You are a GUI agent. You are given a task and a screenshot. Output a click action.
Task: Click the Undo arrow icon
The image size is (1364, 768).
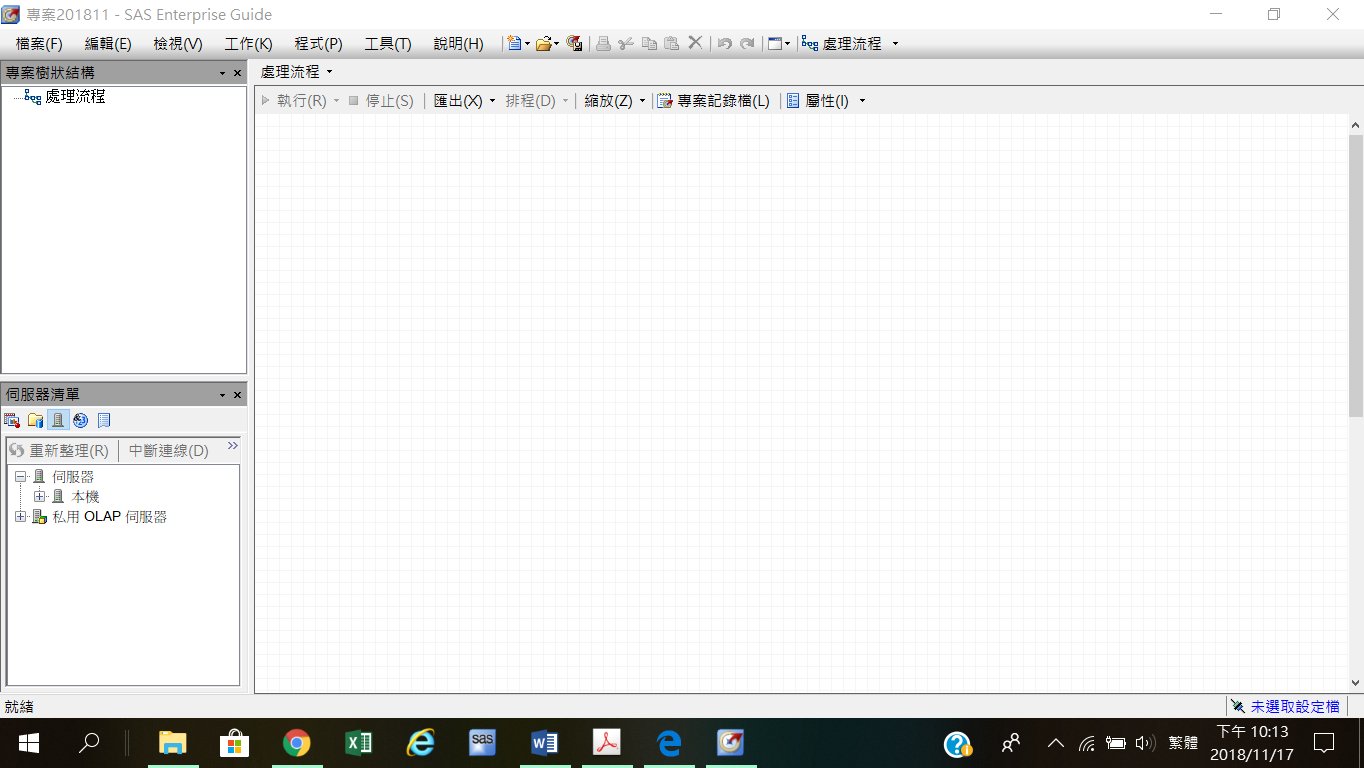[x=725, y=44]
